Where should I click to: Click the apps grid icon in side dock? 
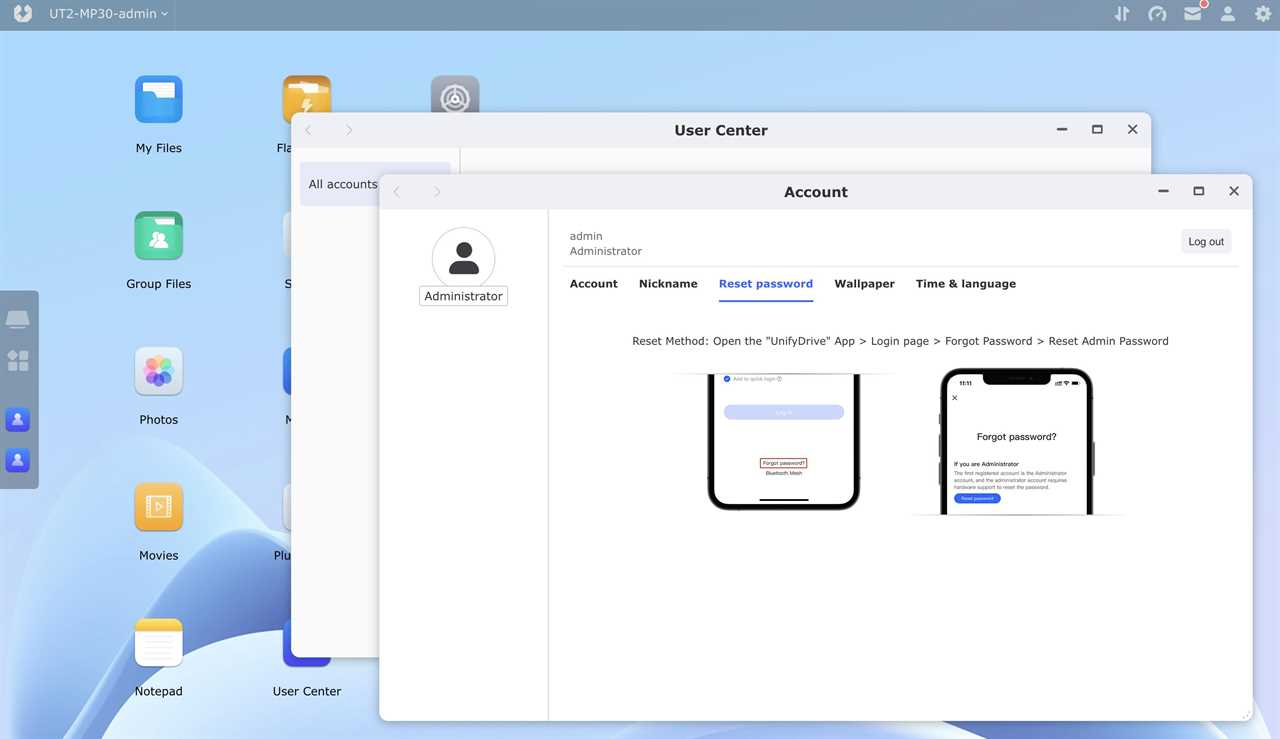point(18,361)
